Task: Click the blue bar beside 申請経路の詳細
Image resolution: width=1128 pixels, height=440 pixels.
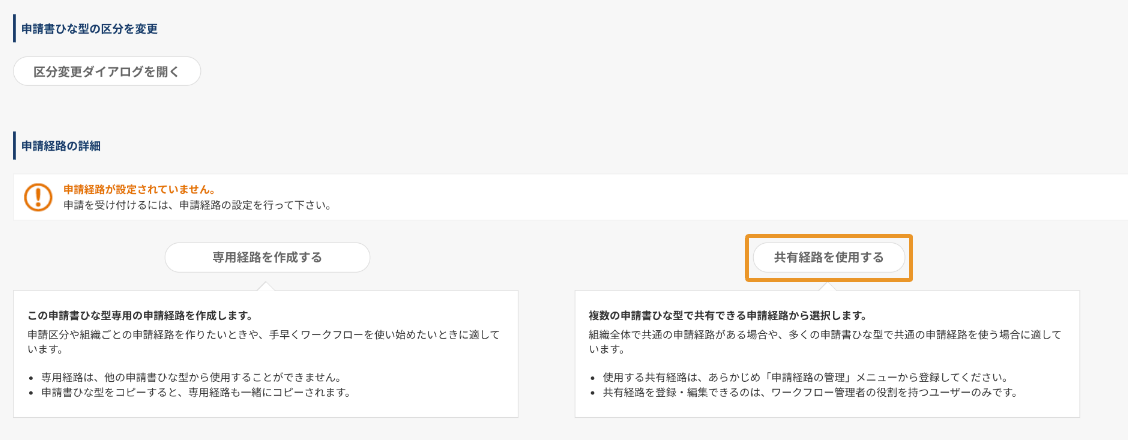Action: 14,145
